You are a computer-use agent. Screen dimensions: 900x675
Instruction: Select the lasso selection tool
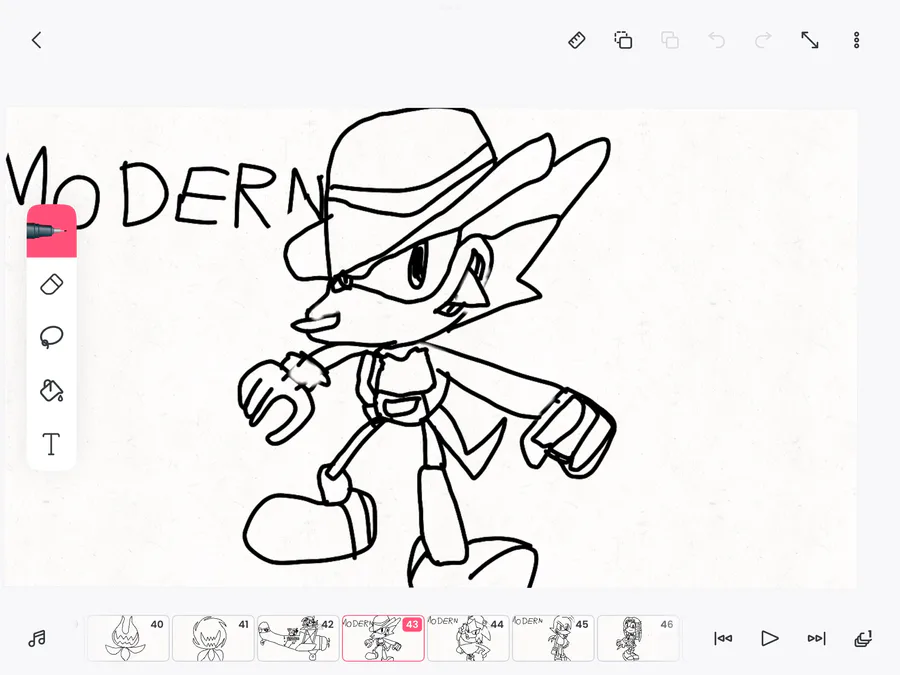[x=52, y=337]
